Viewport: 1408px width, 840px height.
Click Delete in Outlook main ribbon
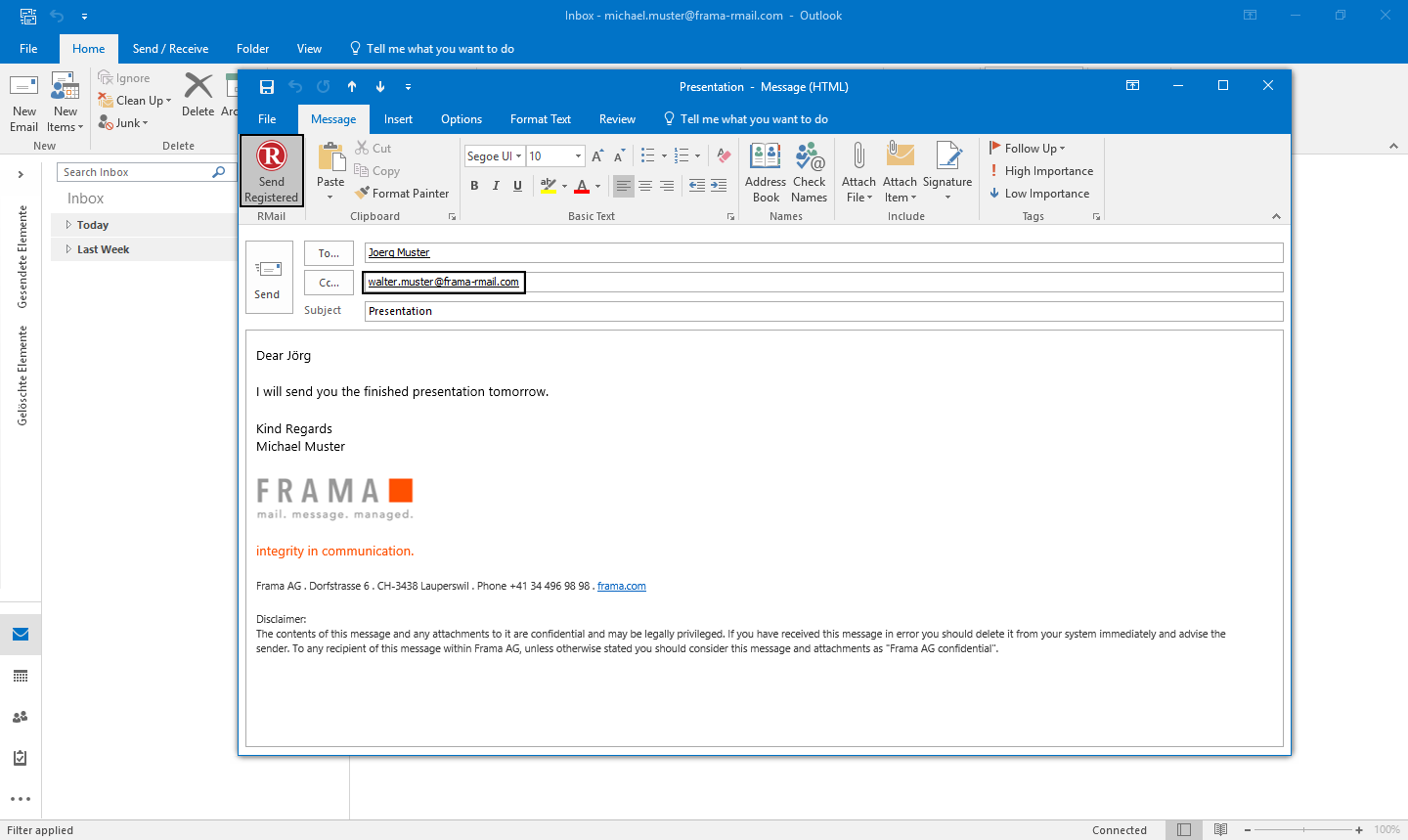coord(198,94)
